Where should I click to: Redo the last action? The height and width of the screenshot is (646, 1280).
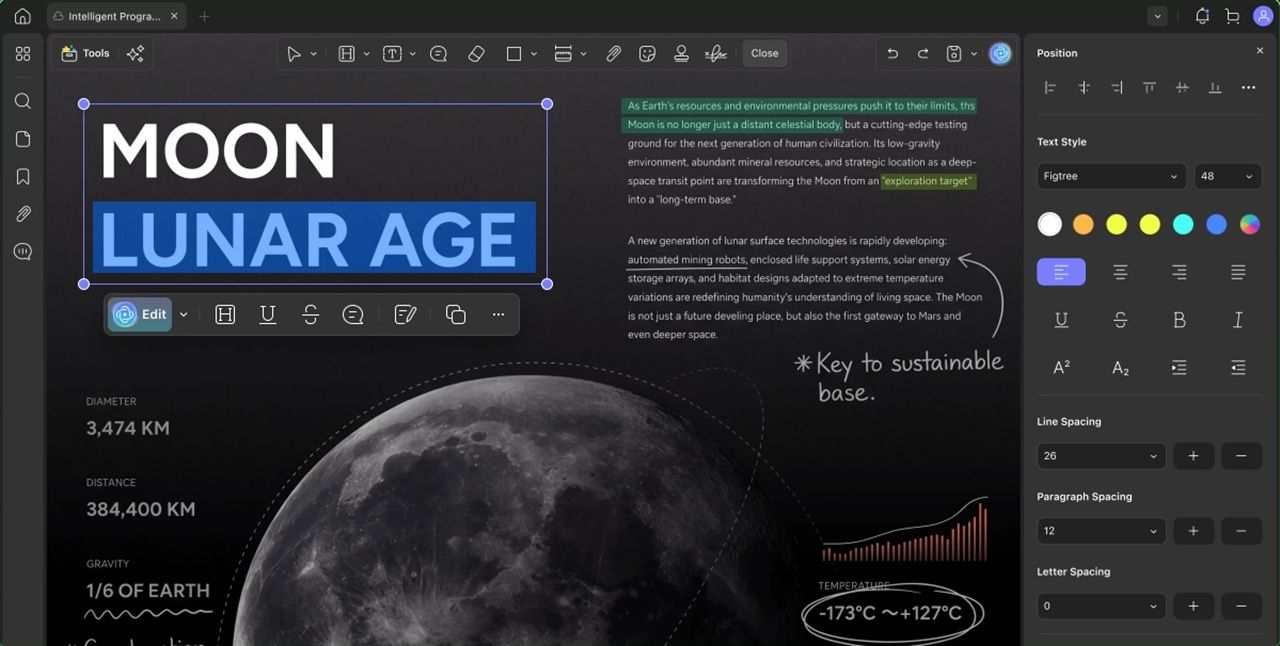click(x=923, y=54)
